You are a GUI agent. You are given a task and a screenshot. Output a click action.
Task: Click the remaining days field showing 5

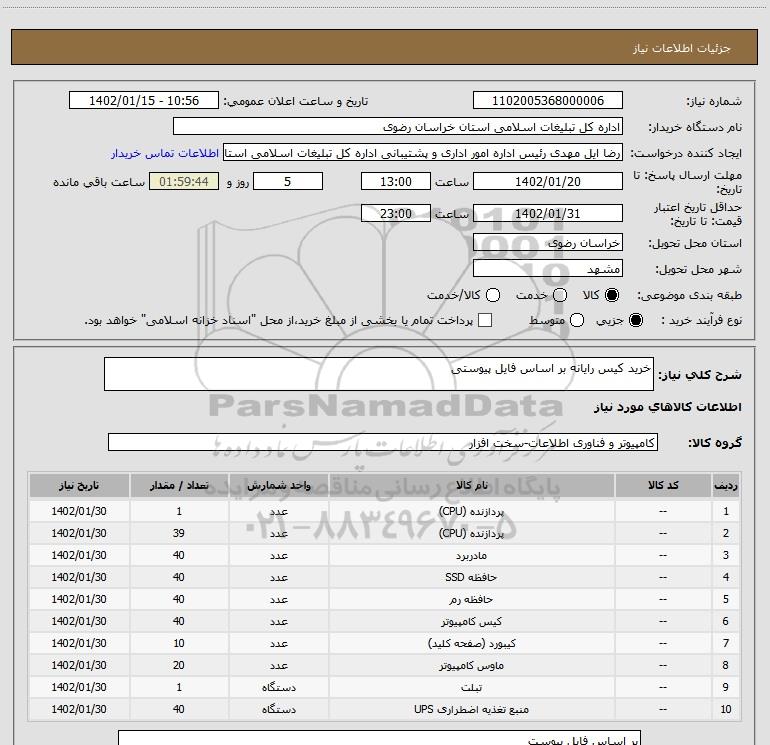[288, 182]
